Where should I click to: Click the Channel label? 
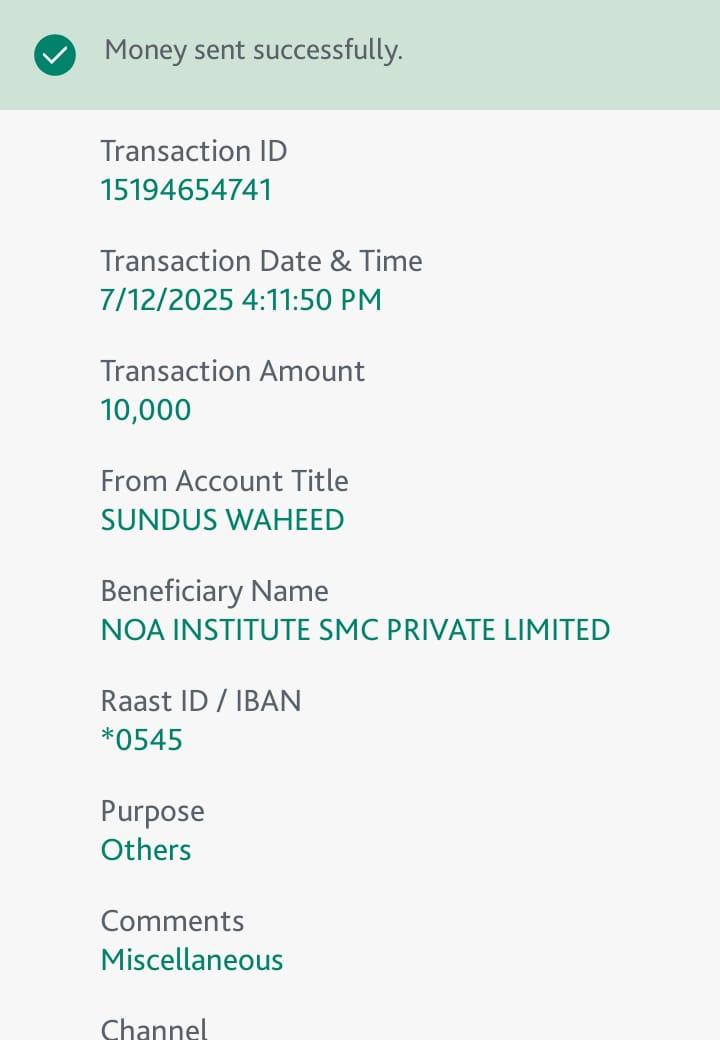[154, 1028]
